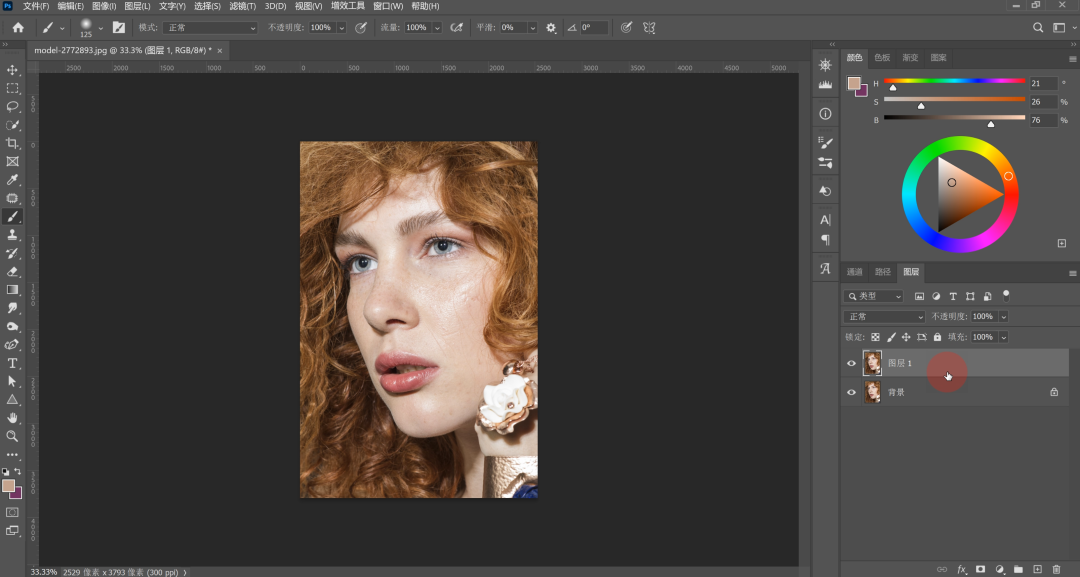The image size is (1080, 577).
Task: Expand the layer 不透明度 dropdown arrow
Action: pyautogui.click(x=1004, y=317)
